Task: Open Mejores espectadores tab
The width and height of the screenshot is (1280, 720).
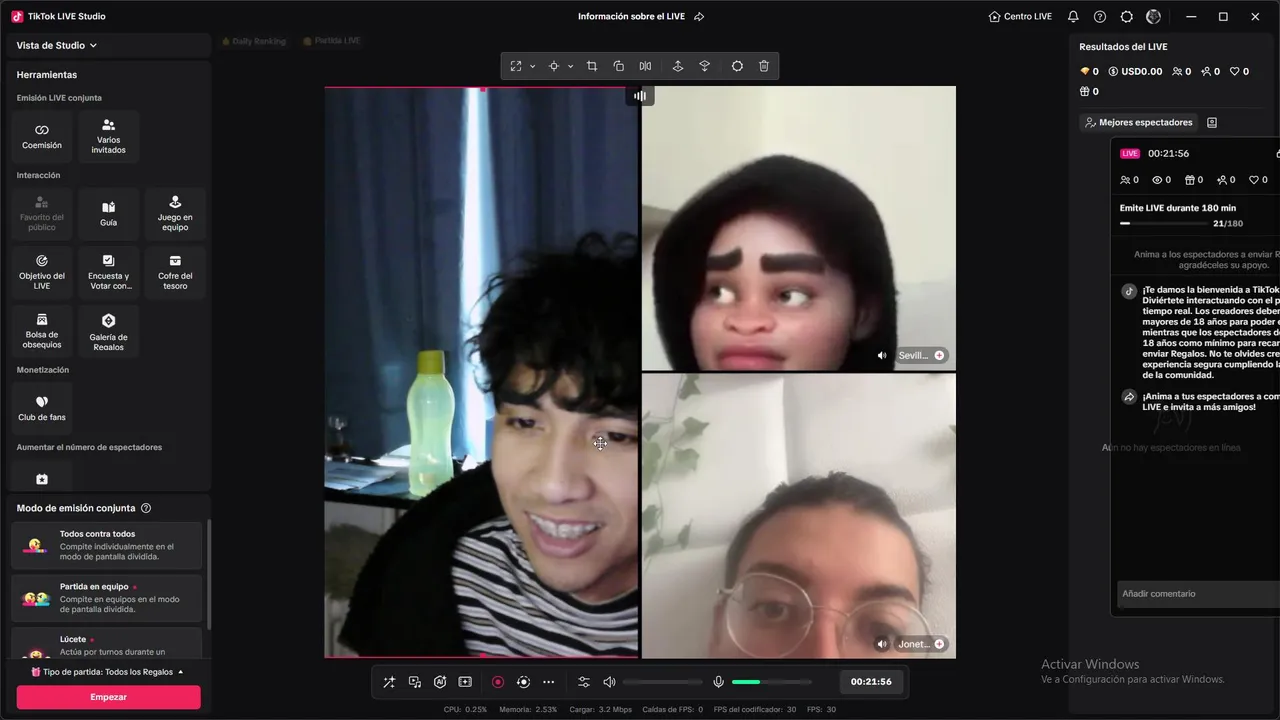Action: tap(1139, 122)
